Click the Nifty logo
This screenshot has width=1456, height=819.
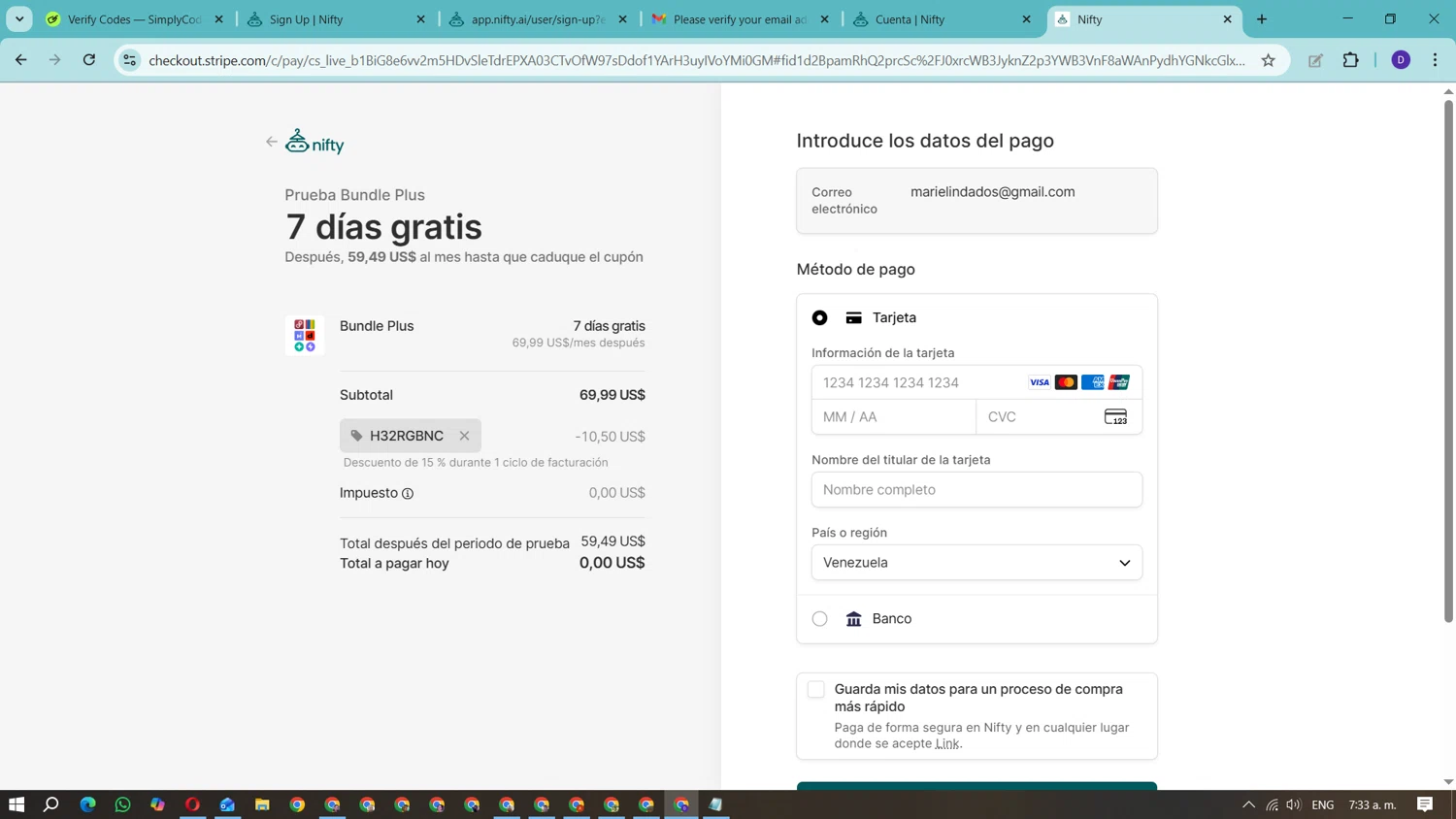click(x=314, y=142)
